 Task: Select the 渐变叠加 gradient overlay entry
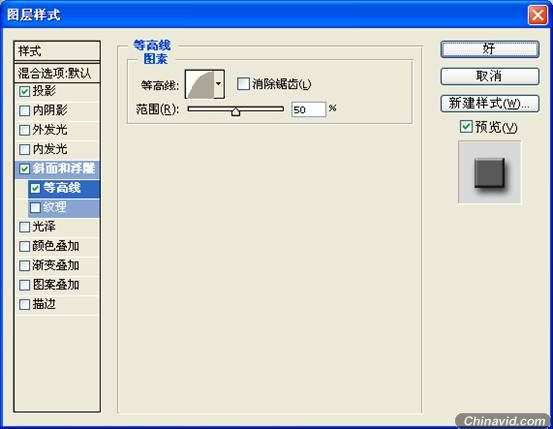pyautogui.click(x=57, y=265)
